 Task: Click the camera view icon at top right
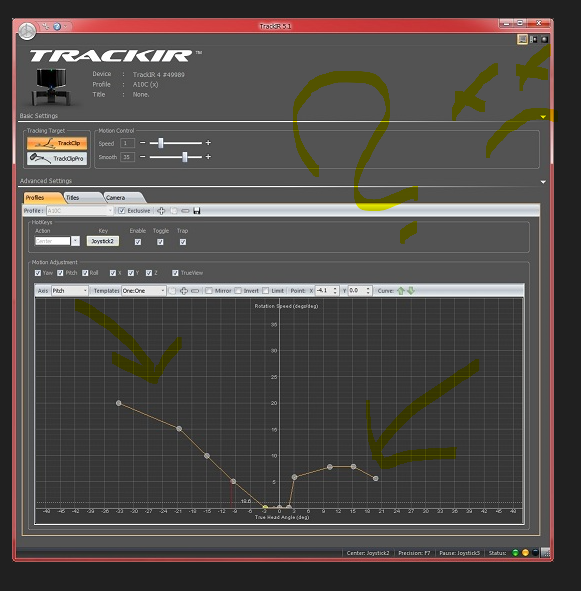coord(544,39)
